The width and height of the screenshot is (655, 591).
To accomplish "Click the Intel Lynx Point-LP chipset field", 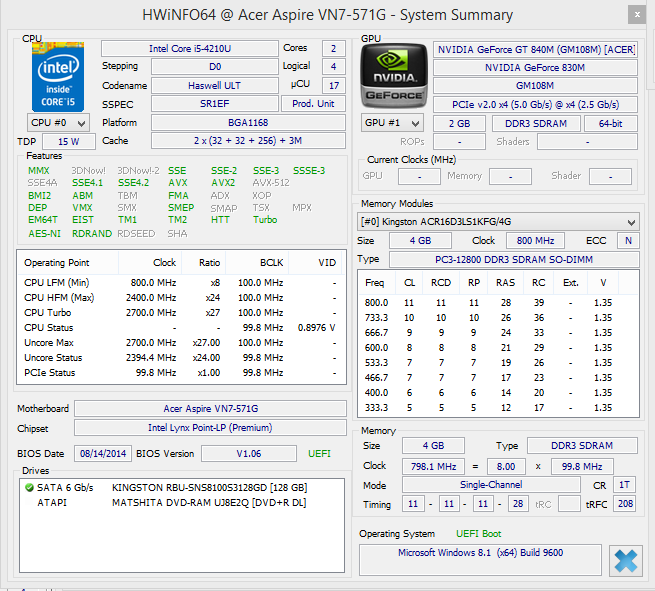I will (x=211, y=428).
